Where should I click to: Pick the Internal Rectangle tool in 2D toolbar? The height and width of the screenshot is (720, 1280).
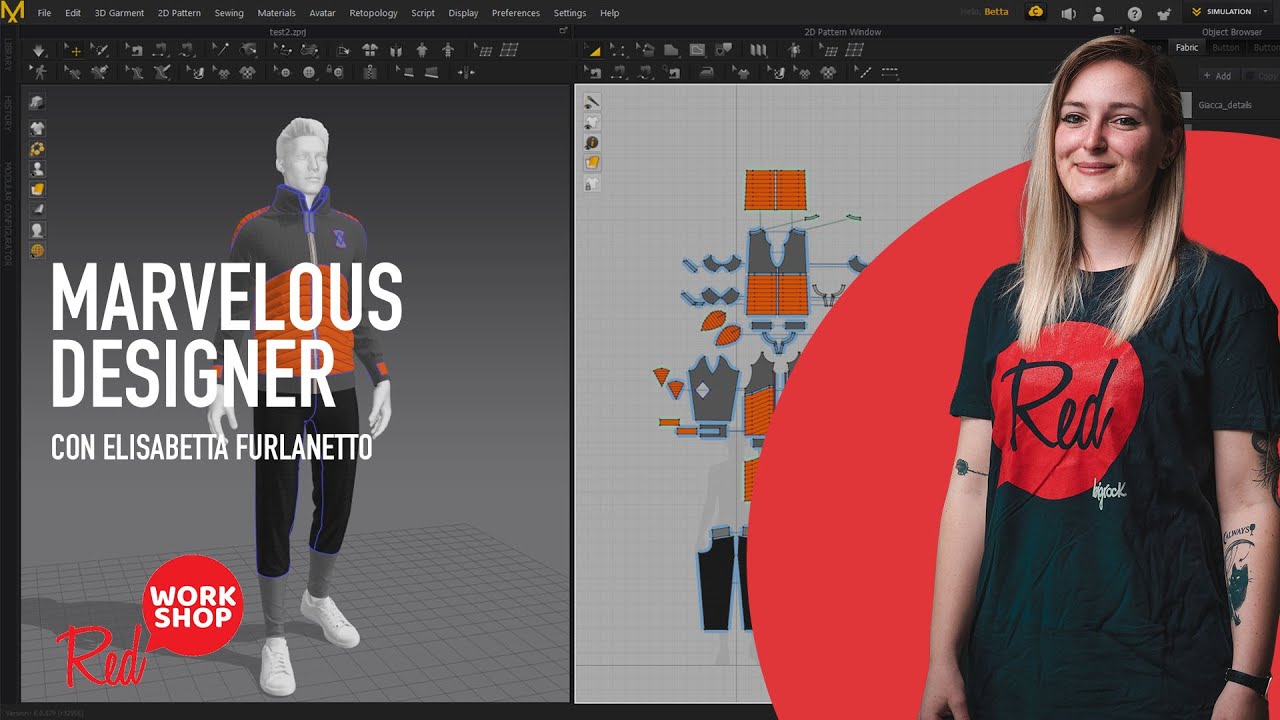click(x=697, y=51)
